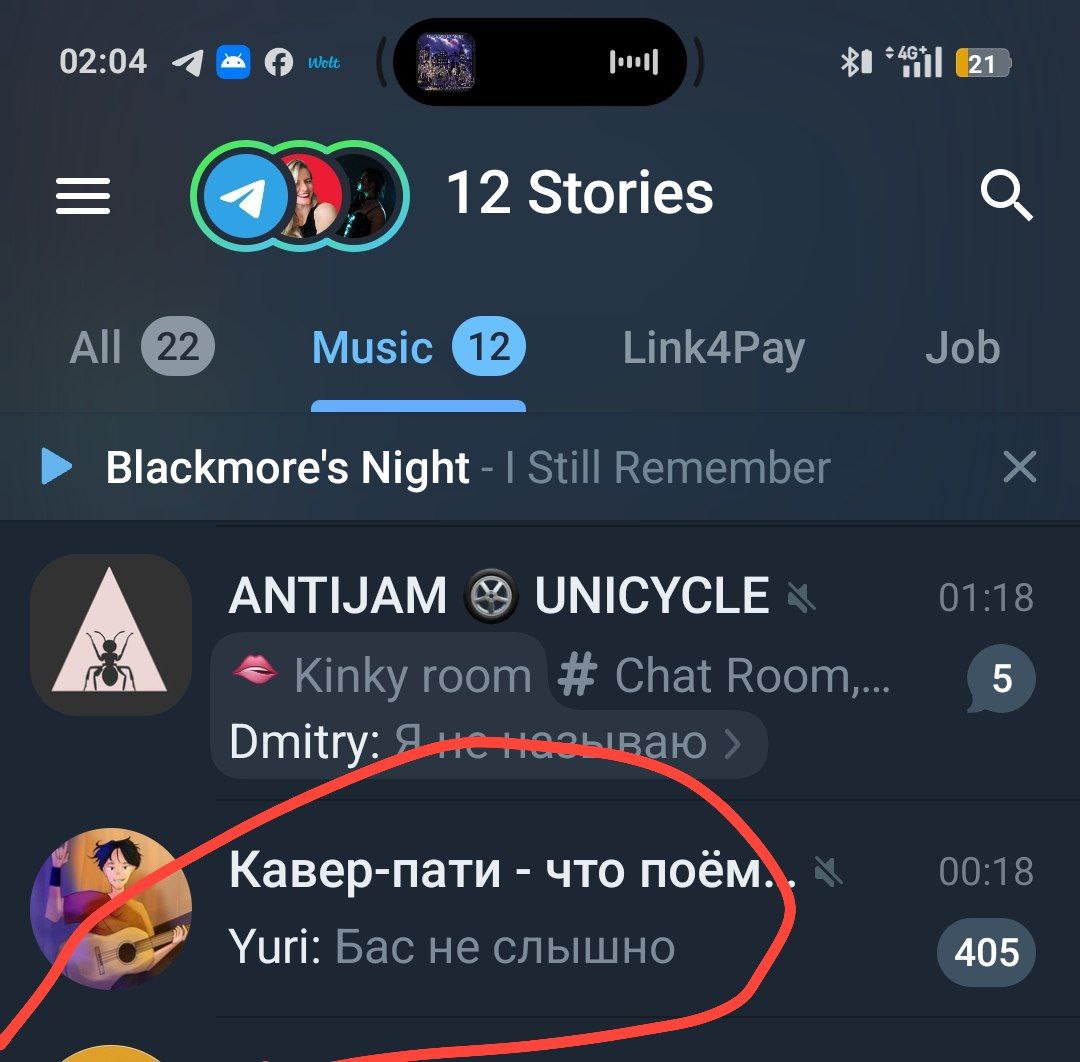The image size is (1080, 1062).
Task: Expand Dmitry's last message arrow
Action: pos(734,744)
